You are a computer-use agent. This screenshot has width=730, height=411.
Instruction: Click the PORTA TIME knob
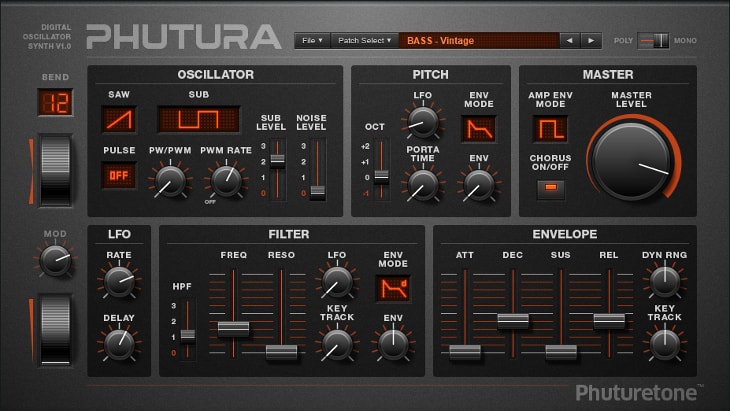tap(423, 185)
